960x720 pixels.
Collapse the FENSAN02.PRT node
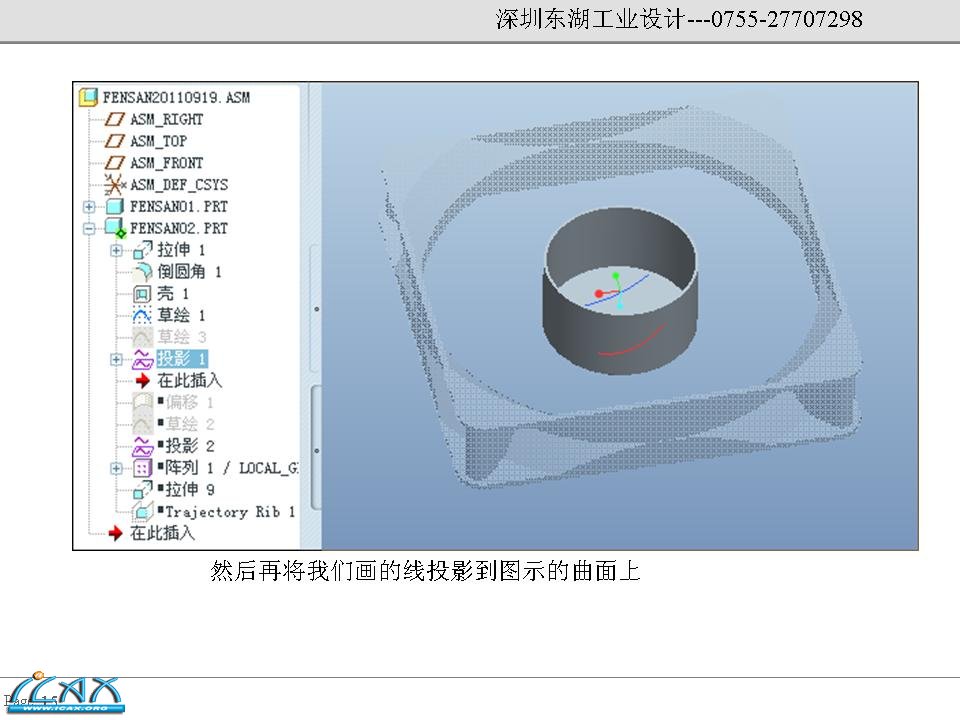89,228
